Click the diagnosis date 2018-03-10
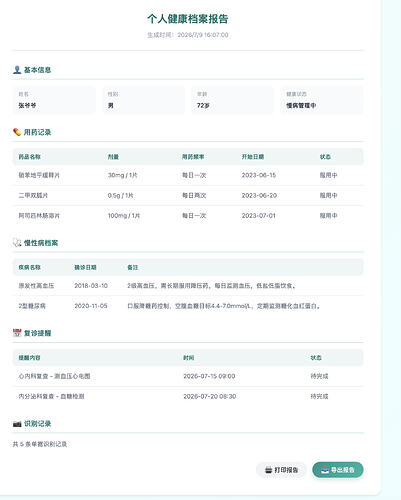The width and height of the screenshot is (401, 500). (91, 286)
